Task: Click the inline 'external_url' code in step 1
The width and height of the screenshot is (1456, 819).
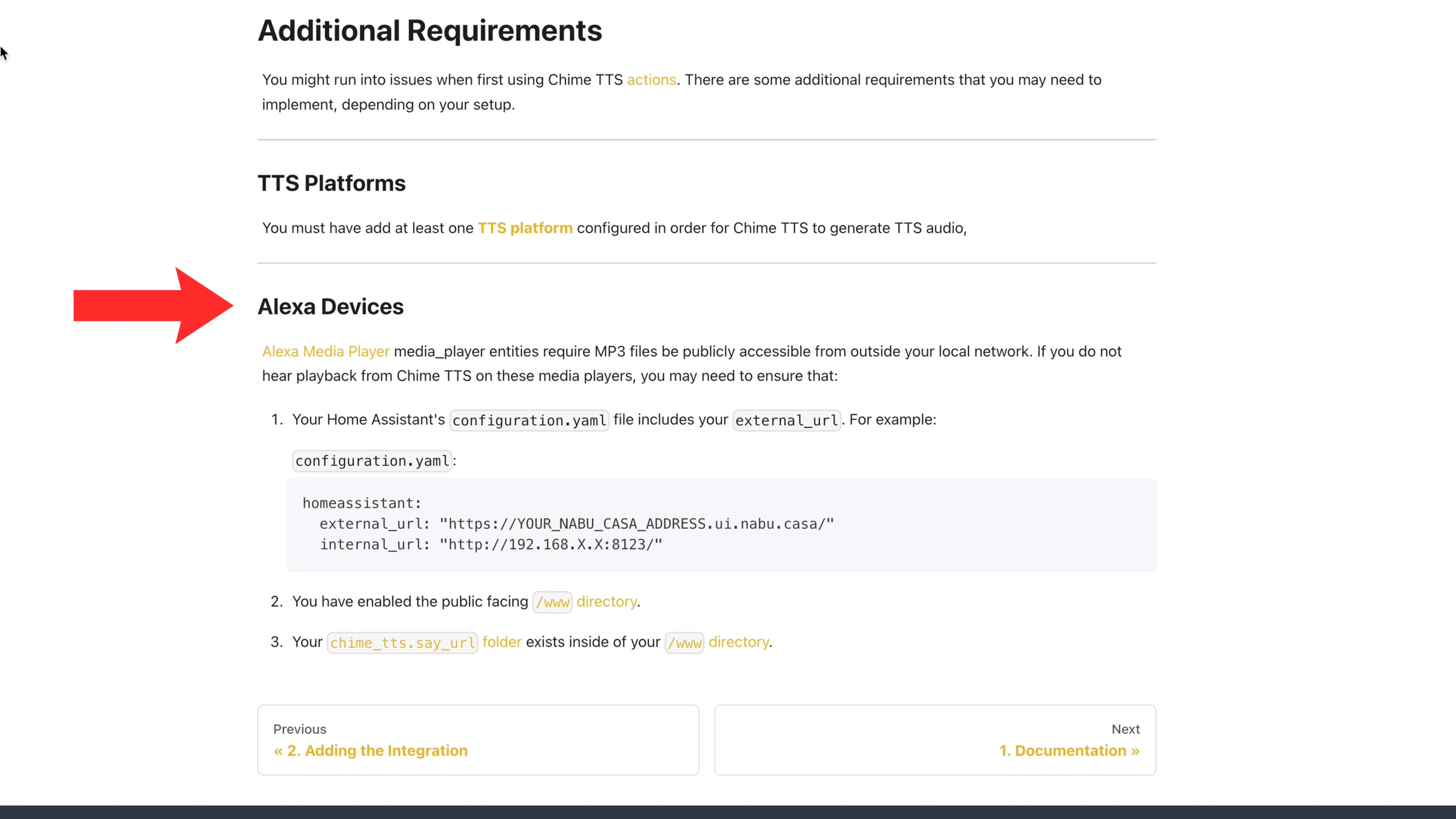Action: [786, 420]
